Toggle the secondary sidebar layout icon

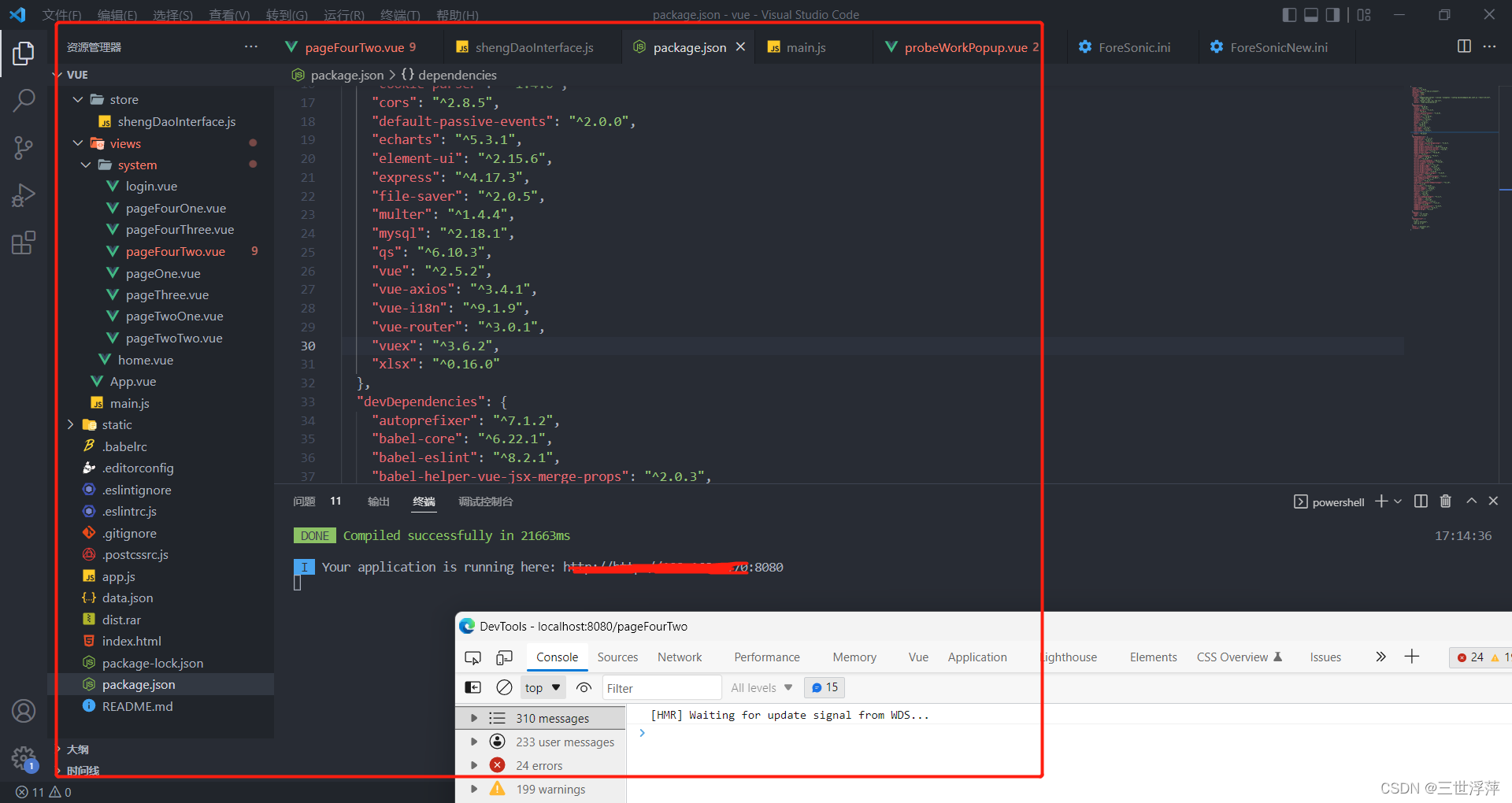tap(1332, 14)
